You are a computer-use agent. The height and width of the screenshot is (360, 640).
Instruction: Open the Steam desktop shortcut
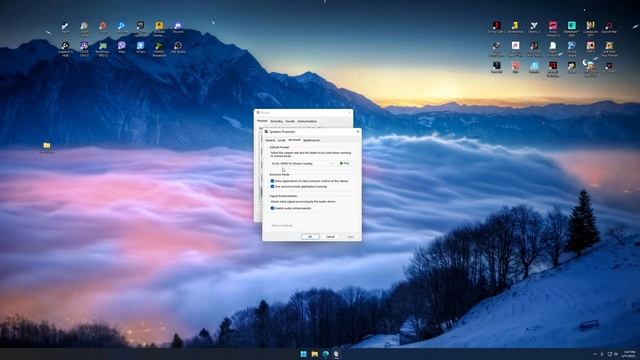pos(65,27)
